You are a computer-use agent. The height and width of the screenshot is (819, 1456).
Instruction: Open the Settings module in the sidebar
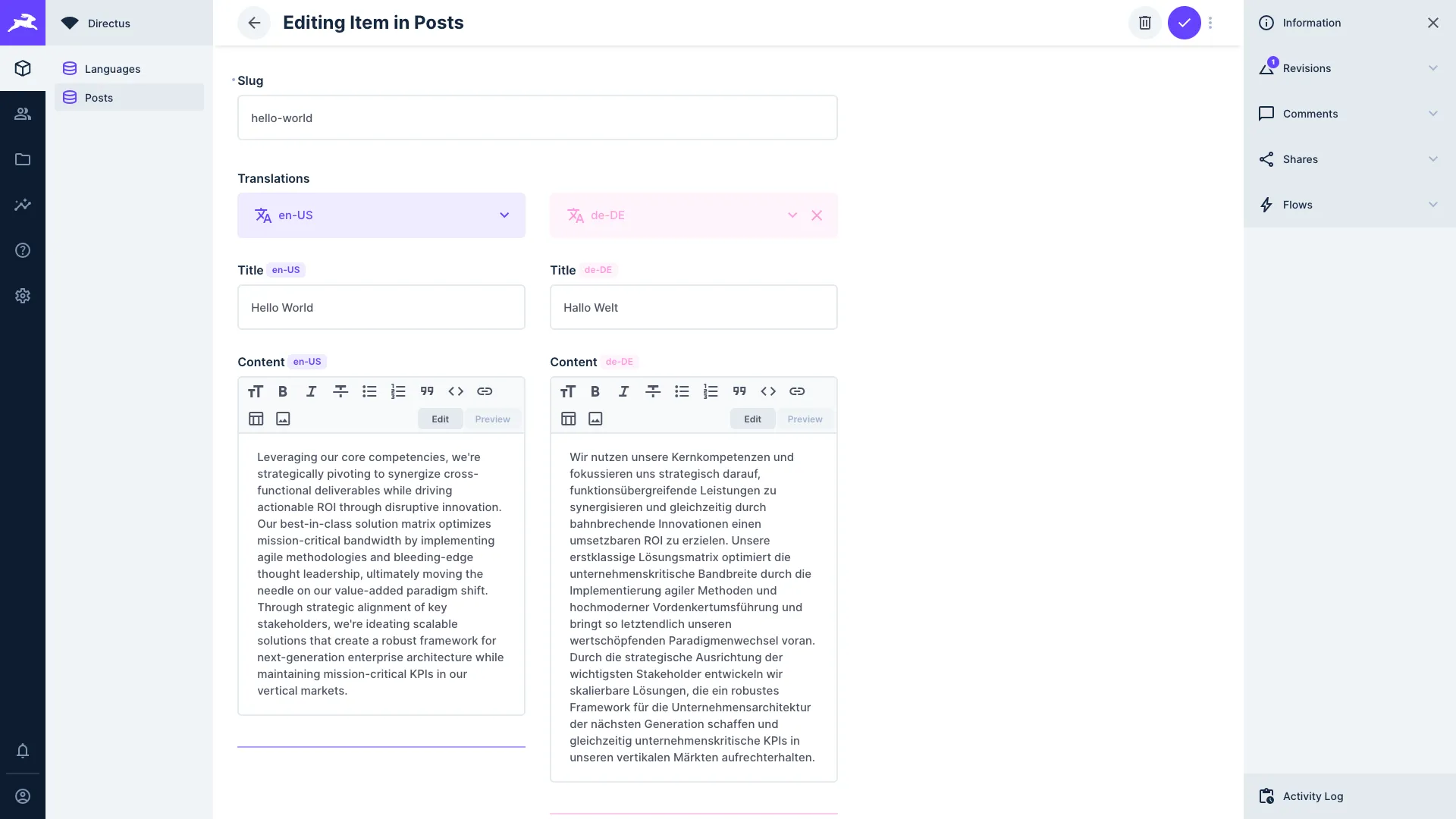tap(23, 296)
